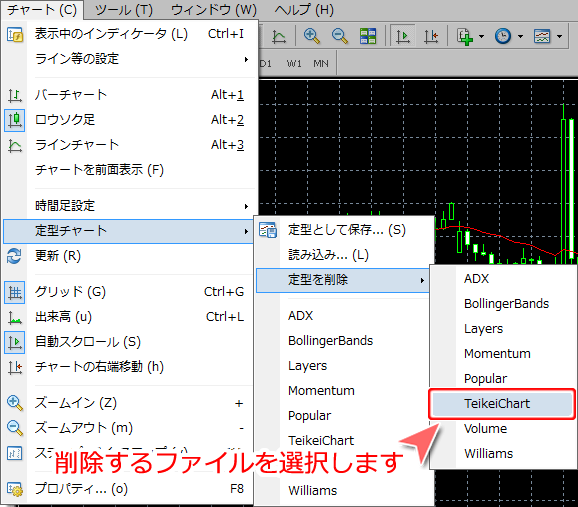
Task: Open the ヘルプ (H) menu
Action: (x=304, y=10)
